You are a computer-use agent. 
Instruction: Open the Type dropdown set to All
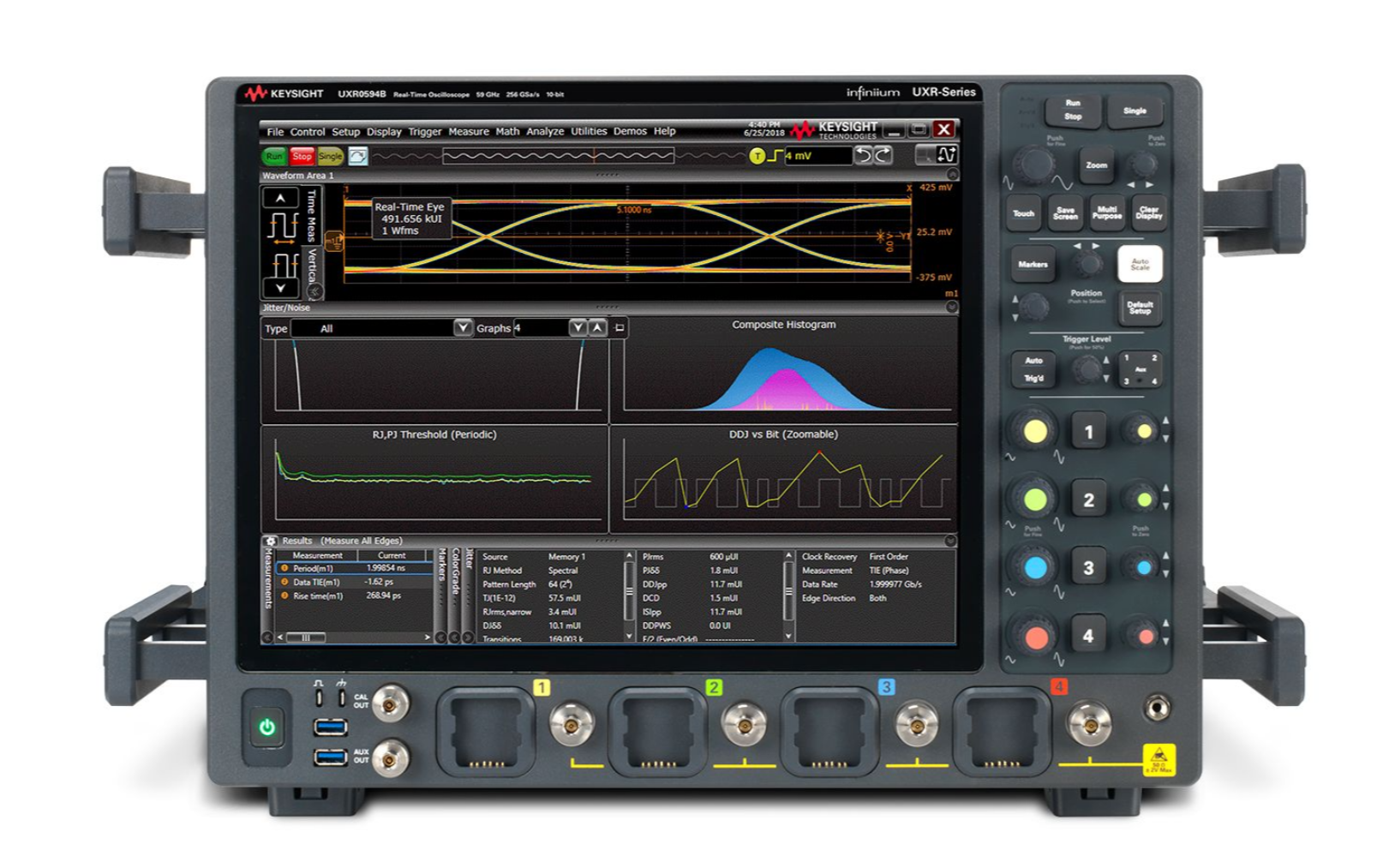[463, 328]
